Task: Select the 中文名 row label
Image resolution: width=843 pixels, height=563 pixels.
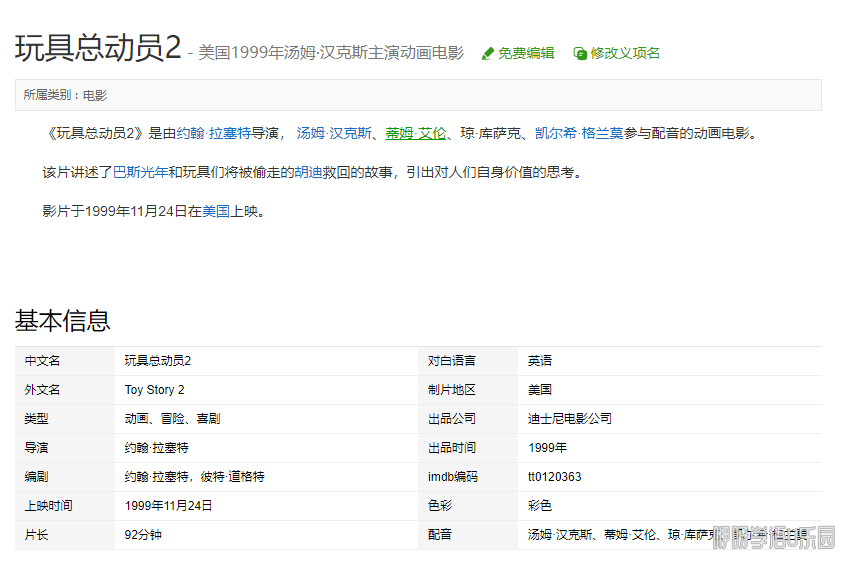Action: coord(42,361)
